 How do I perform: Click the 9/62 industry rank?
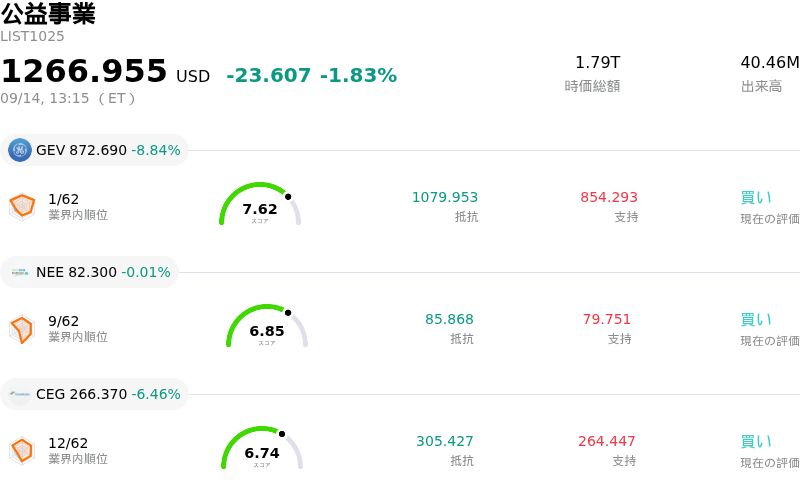64,321
